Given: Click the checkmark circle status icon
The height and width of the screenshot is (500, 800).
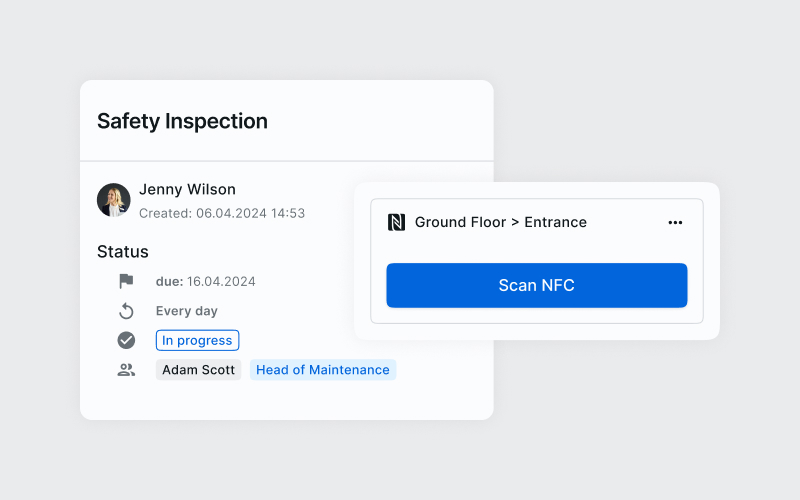Looking at the screenshot, I should point(126,340).
